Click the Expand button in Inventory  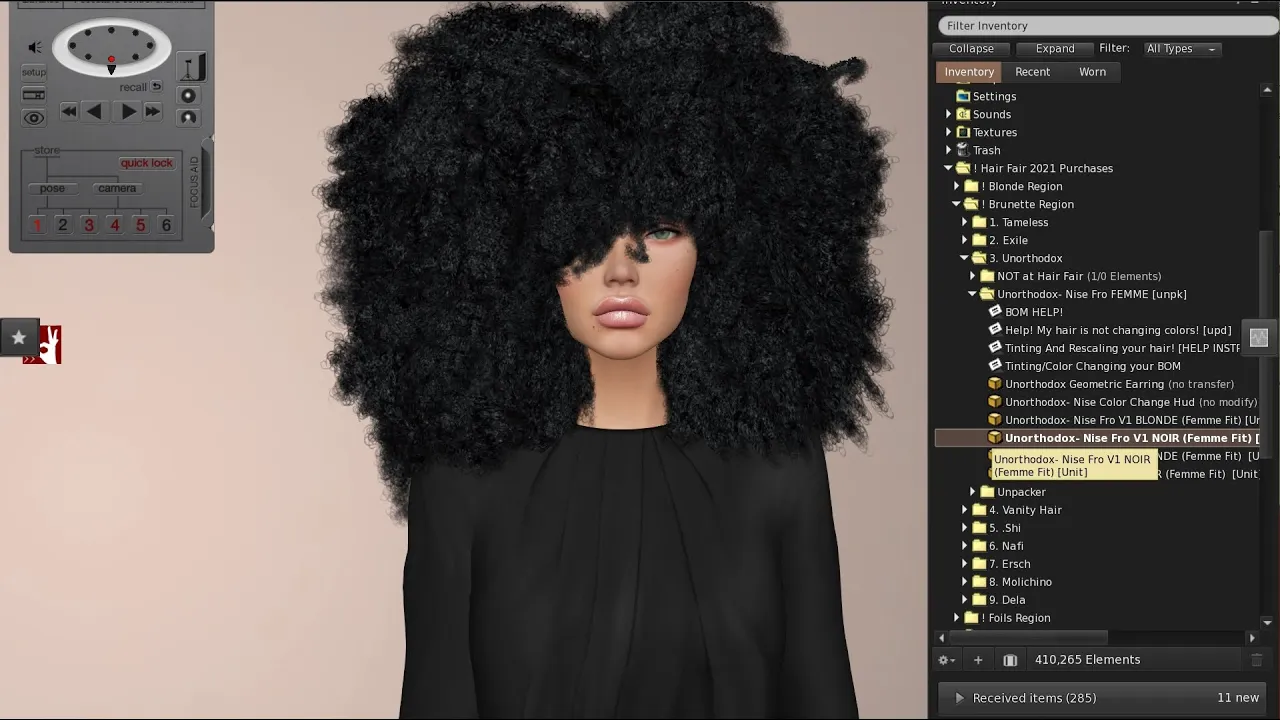1055,49
